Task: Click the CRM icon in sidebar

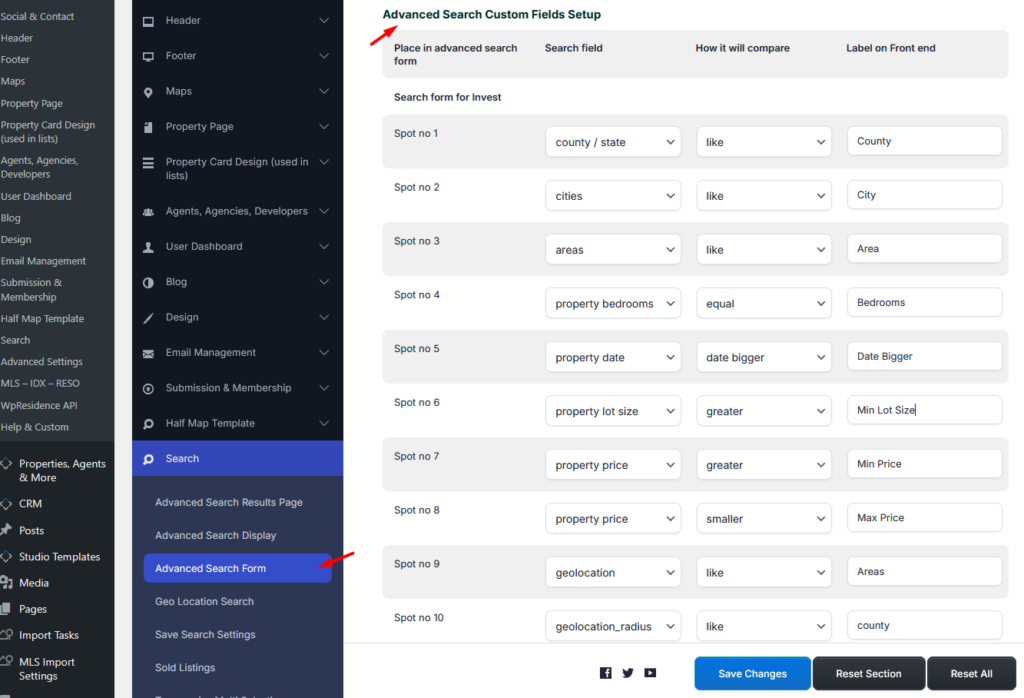Action: click(6, 503)
